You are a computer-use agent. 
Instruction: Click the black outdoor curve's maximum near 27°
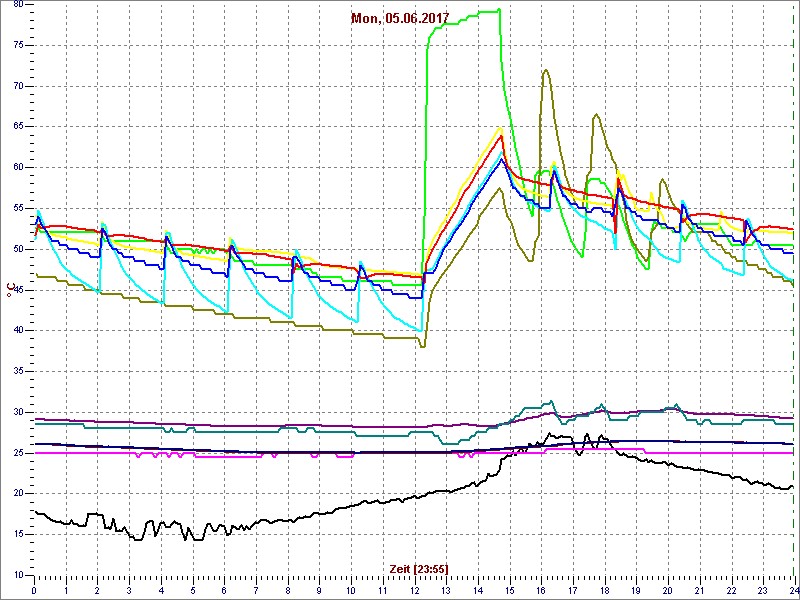pos(549,434)
